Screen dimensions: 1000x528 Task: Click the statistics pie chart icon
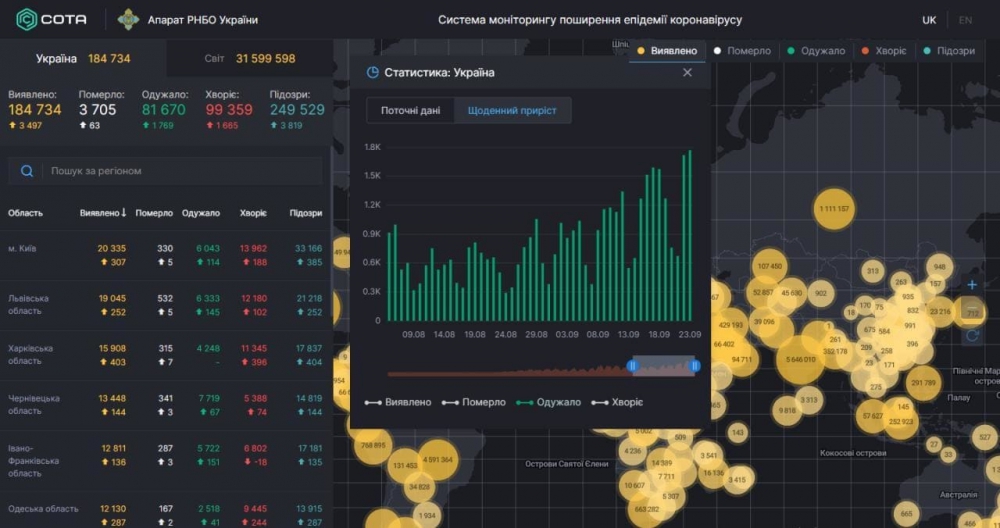point(373,72)
